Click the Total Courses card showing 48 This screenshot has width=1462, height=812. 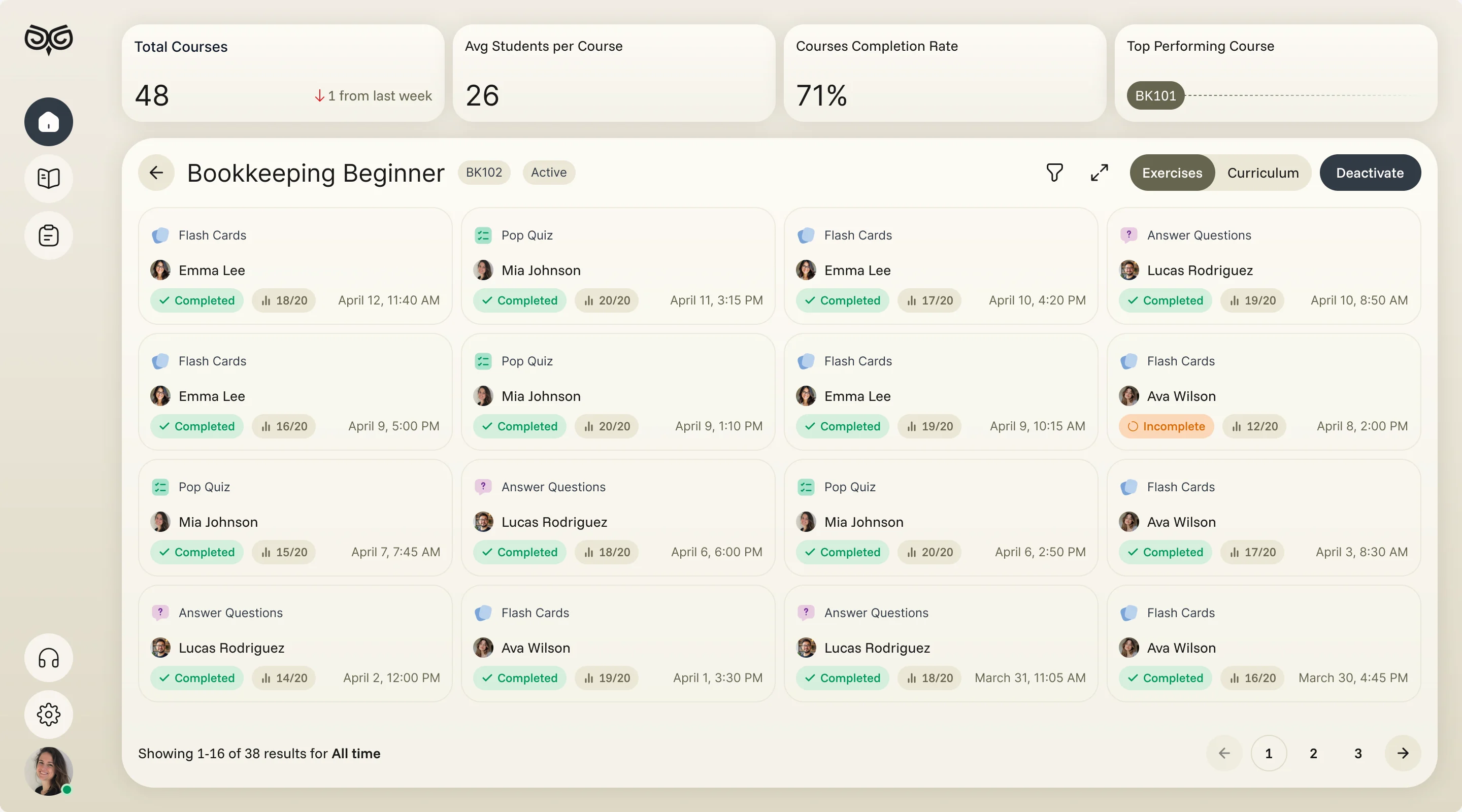[283, 73]
